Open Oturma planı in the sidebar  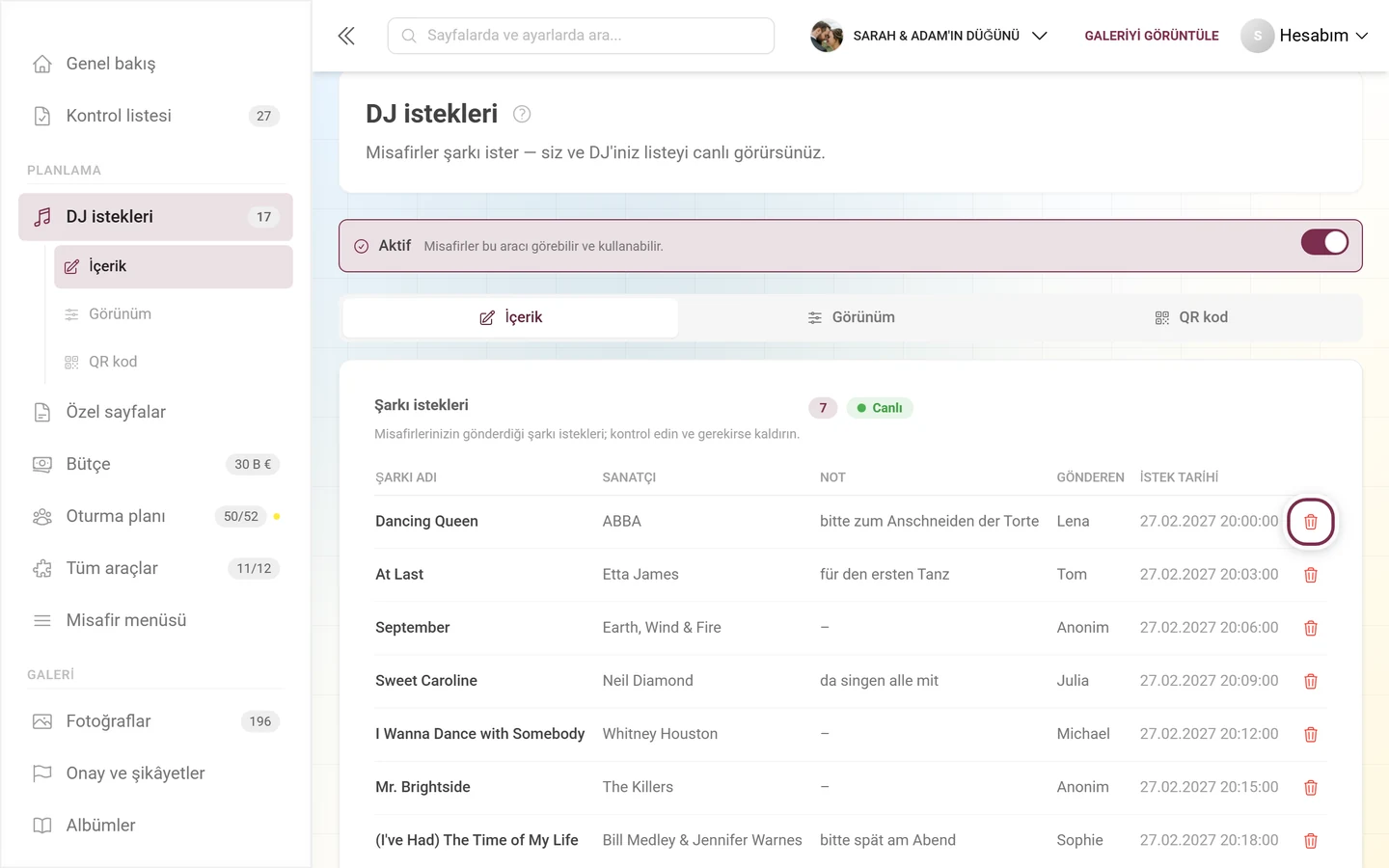pos(155,516)
